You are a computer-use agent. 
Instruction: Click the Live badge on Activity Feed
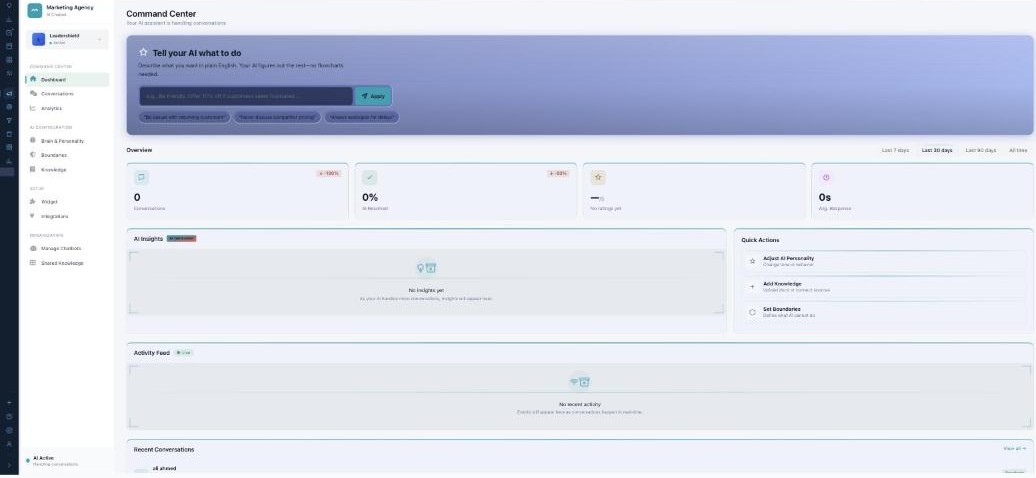[x=184, y=353]
